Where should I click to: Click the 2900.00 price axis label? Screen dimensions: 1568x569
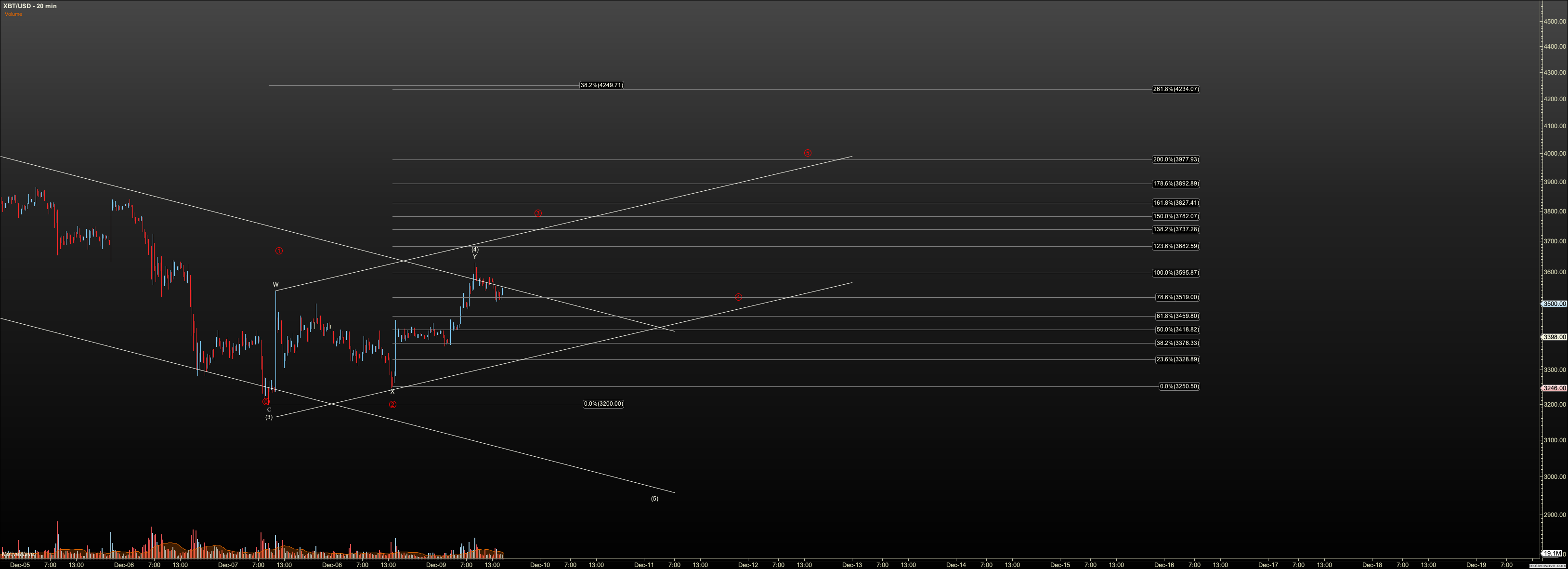tap(1555, 515)
